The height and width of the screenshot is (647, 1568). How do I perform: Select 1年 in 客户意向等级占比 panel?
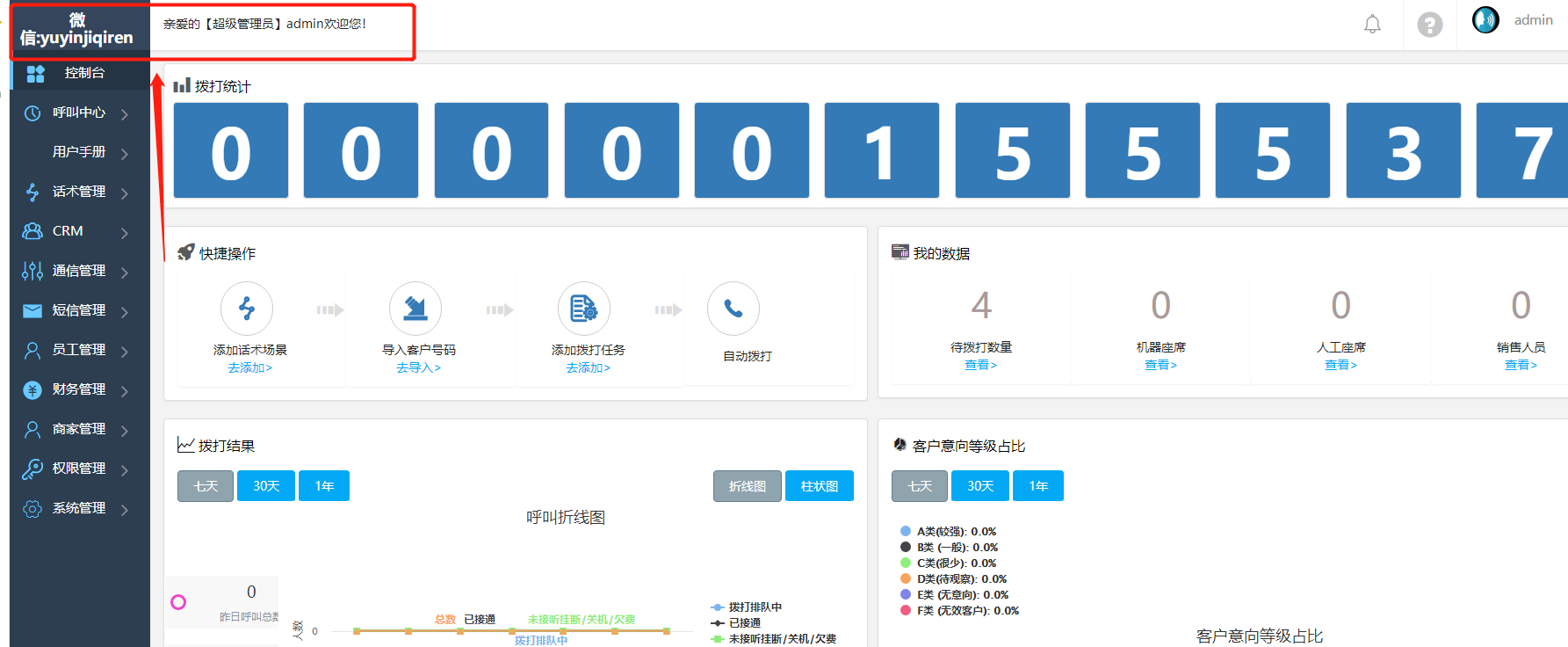1038,486
